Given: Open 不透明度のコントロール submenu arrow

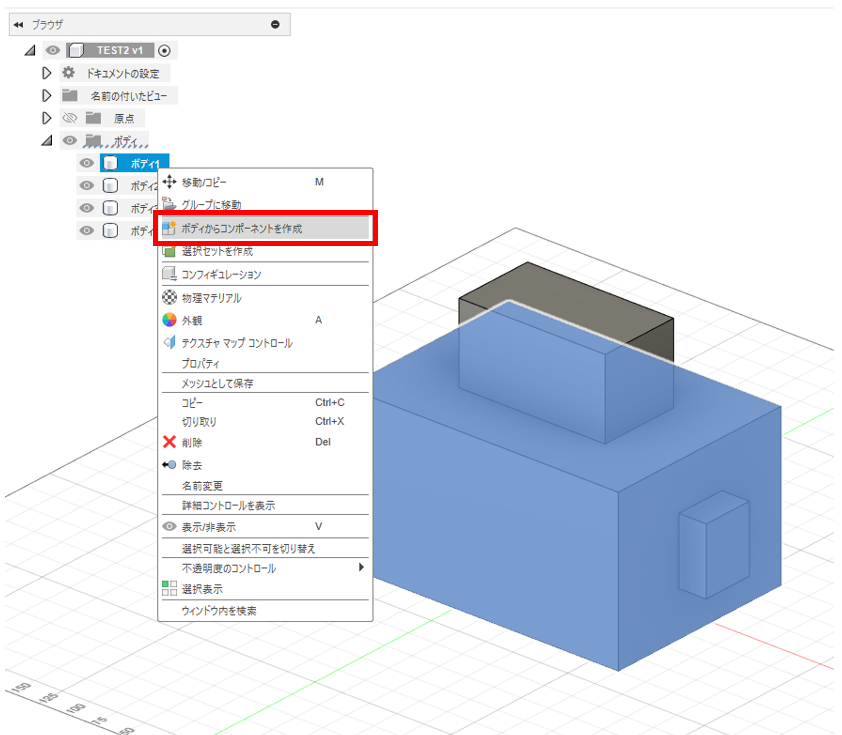Looking at the screenshot, I should click(x=361, y=567).
